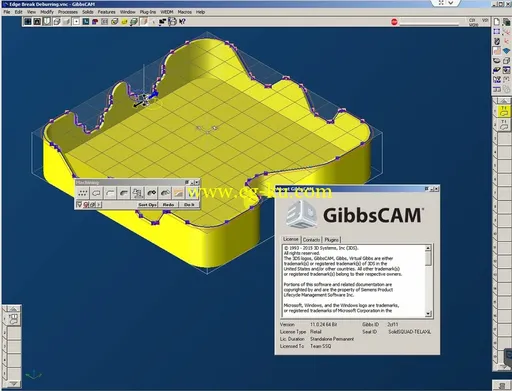Select the Holes process icon with dots
This screenshot has height=391, width=512.
tap(83, 193)
